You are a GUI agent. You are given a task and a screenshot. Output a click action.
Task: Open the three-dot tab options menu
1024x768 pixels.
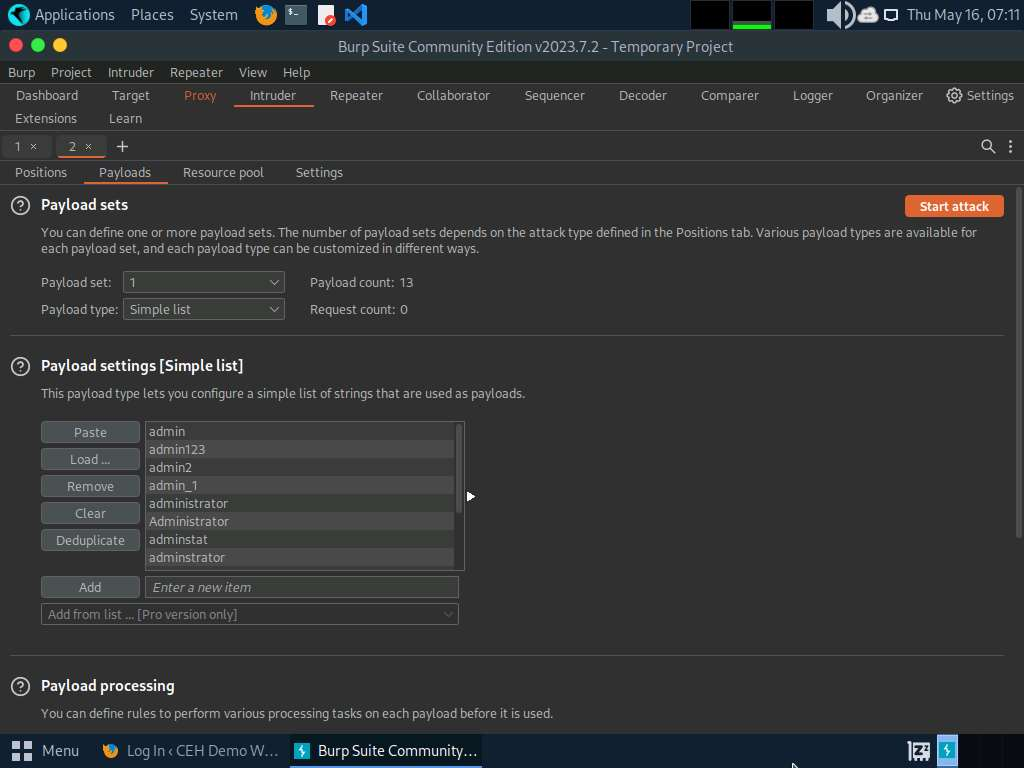(x=1010, y=146)
